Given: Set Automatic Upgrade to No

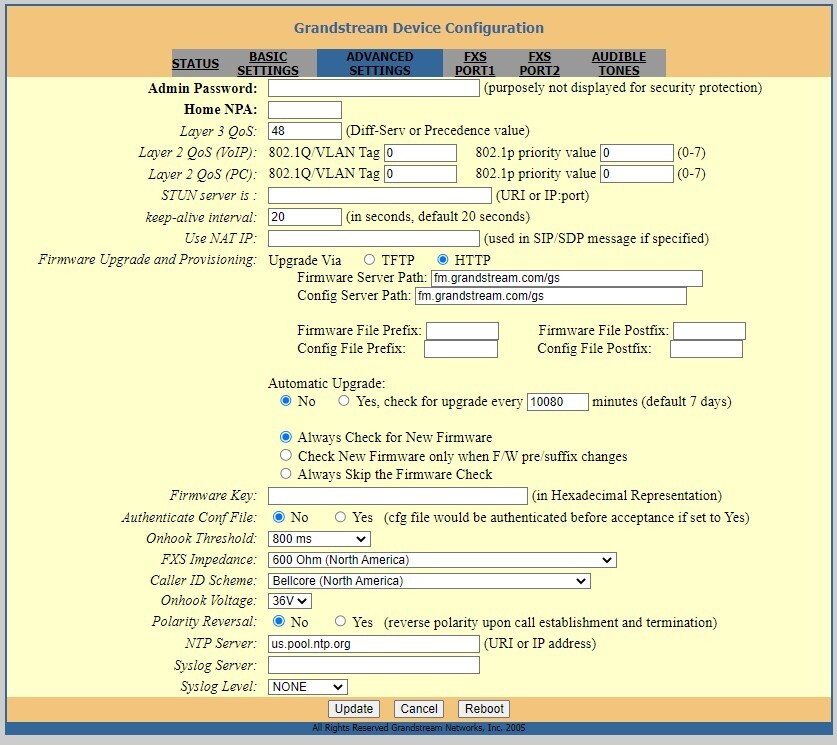Looking at the screenshot, I should 286,401.
